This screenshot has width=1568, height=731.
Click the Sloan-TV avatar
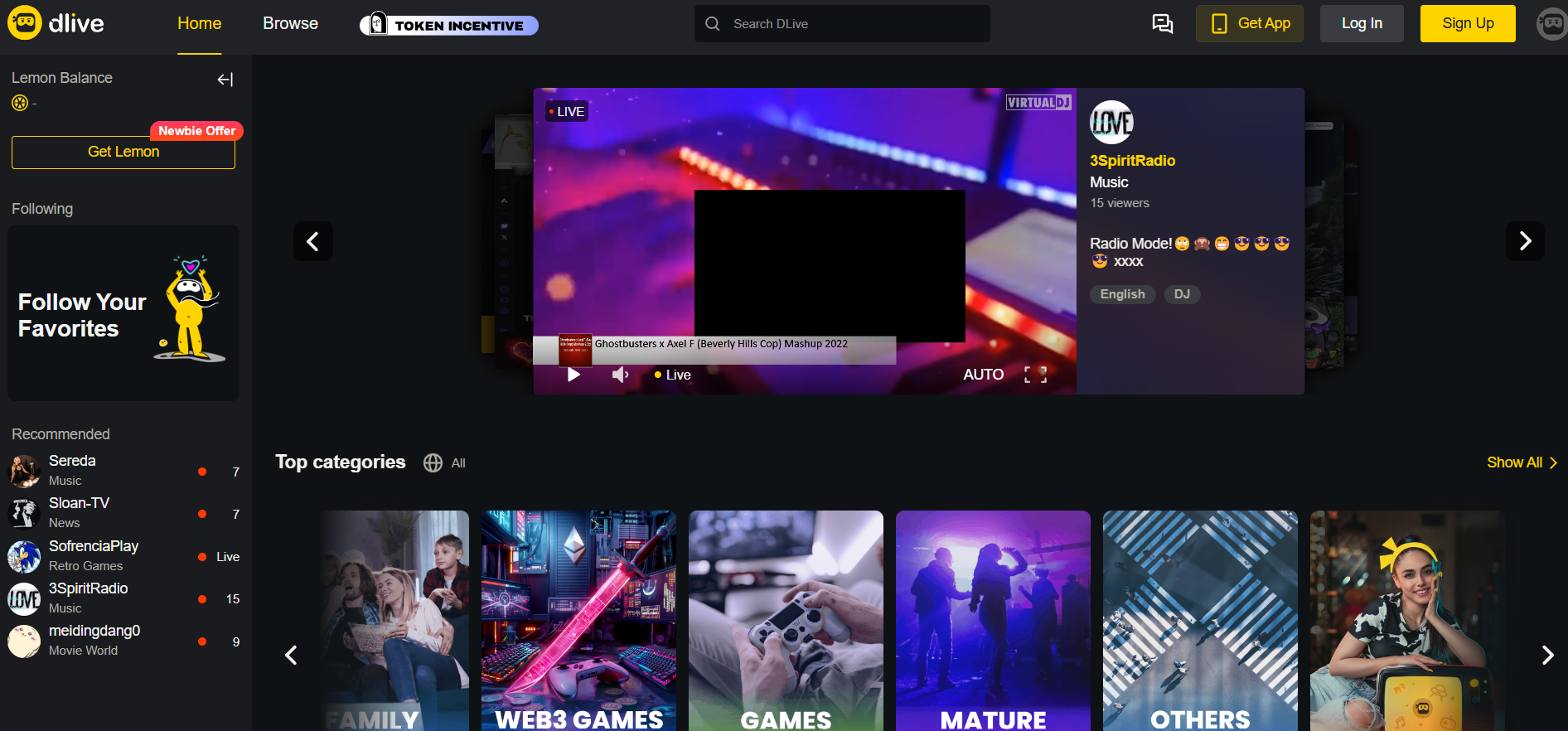(x=24, y=513)
